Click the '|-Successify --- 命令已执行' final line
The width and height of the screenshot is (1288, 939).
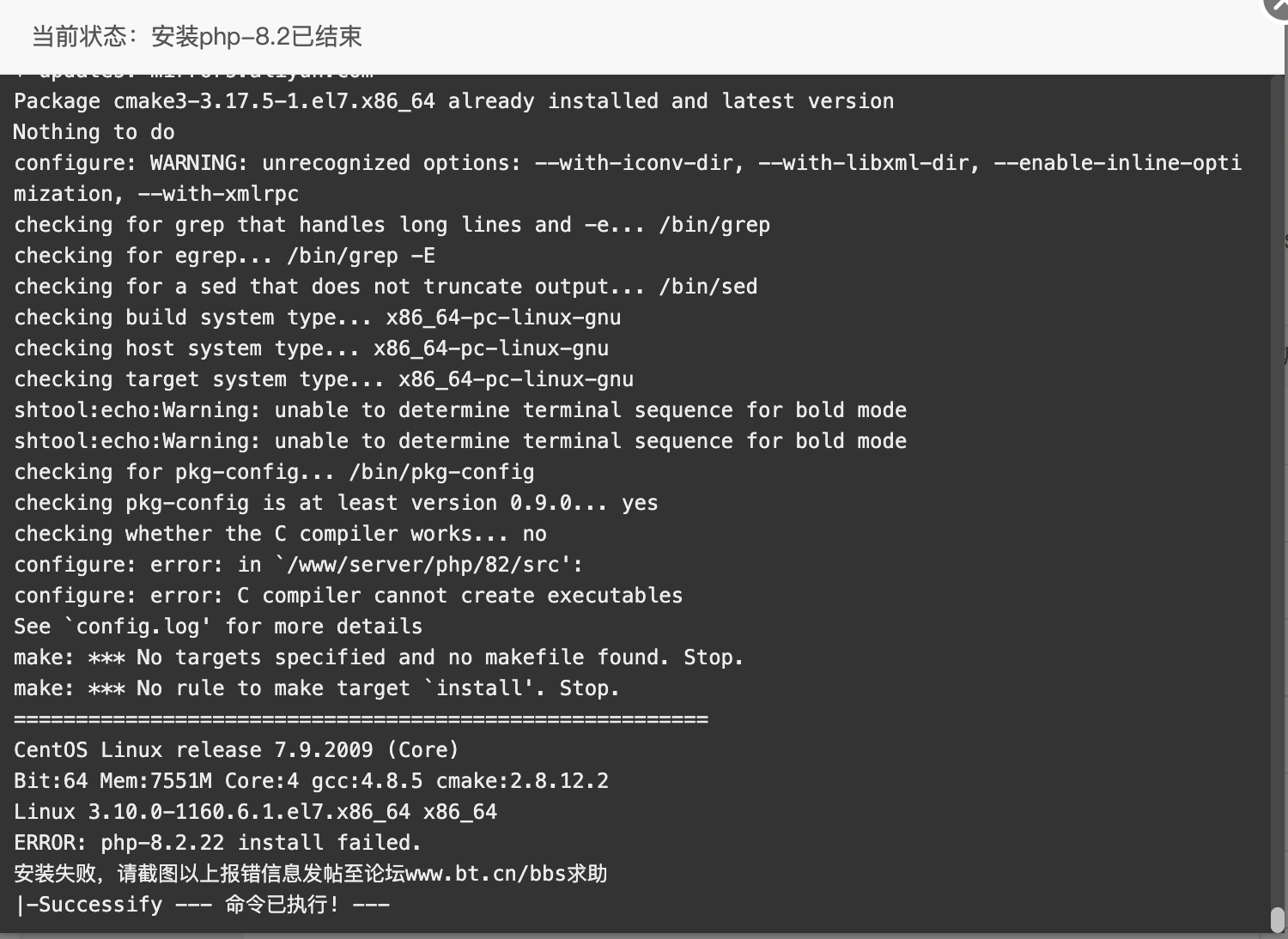(202, 905)
